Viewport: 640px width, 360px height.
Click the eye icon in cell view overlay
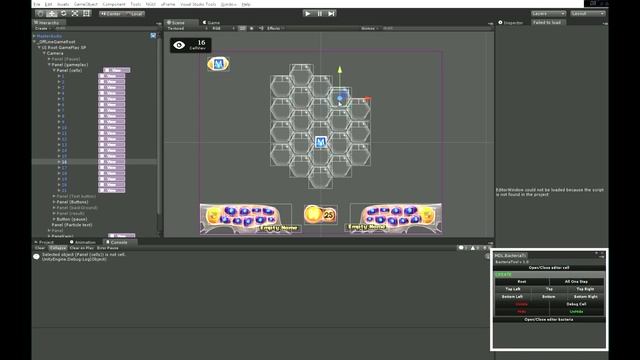click(179, 45)
